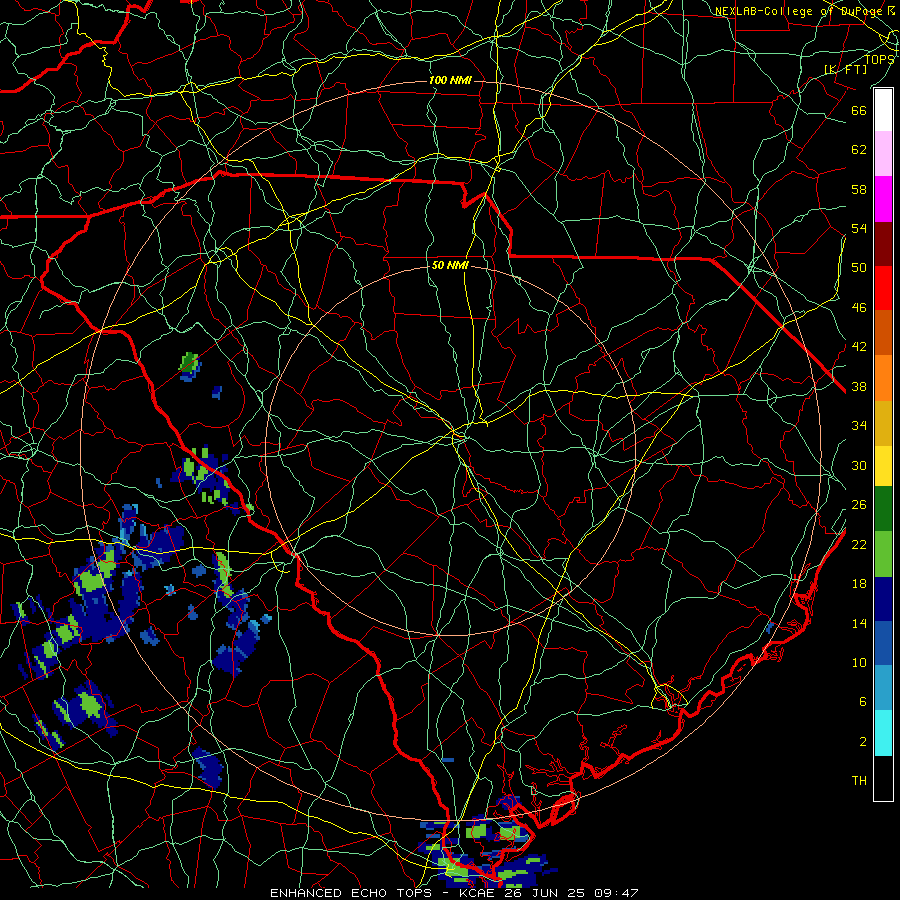
Task: Click the "26 JUN 25" date in caption
Action: coord(546,893)
